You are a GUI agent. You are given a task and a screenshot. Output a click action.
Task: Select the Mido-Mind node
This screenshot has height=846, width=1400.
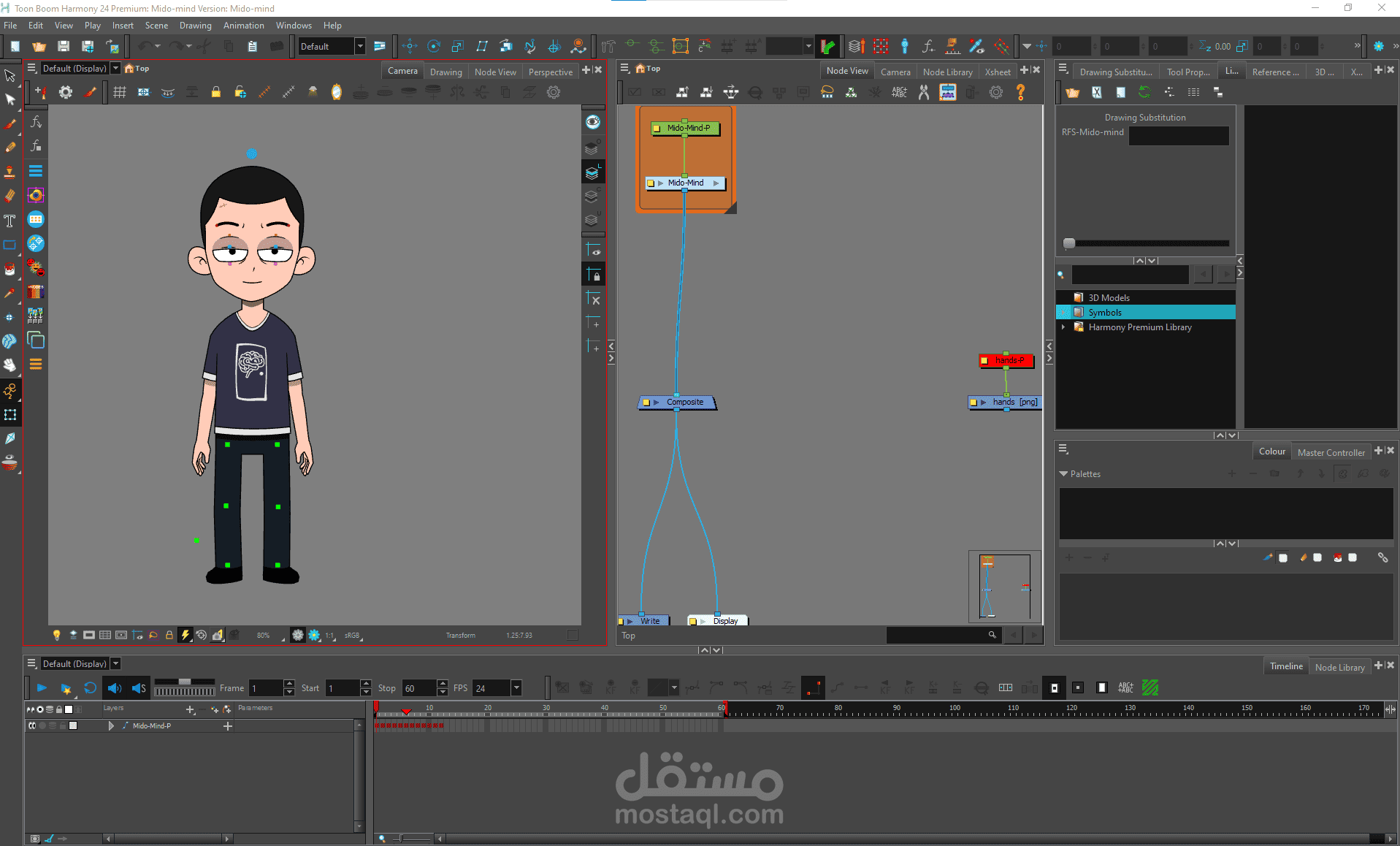[686, 183]
